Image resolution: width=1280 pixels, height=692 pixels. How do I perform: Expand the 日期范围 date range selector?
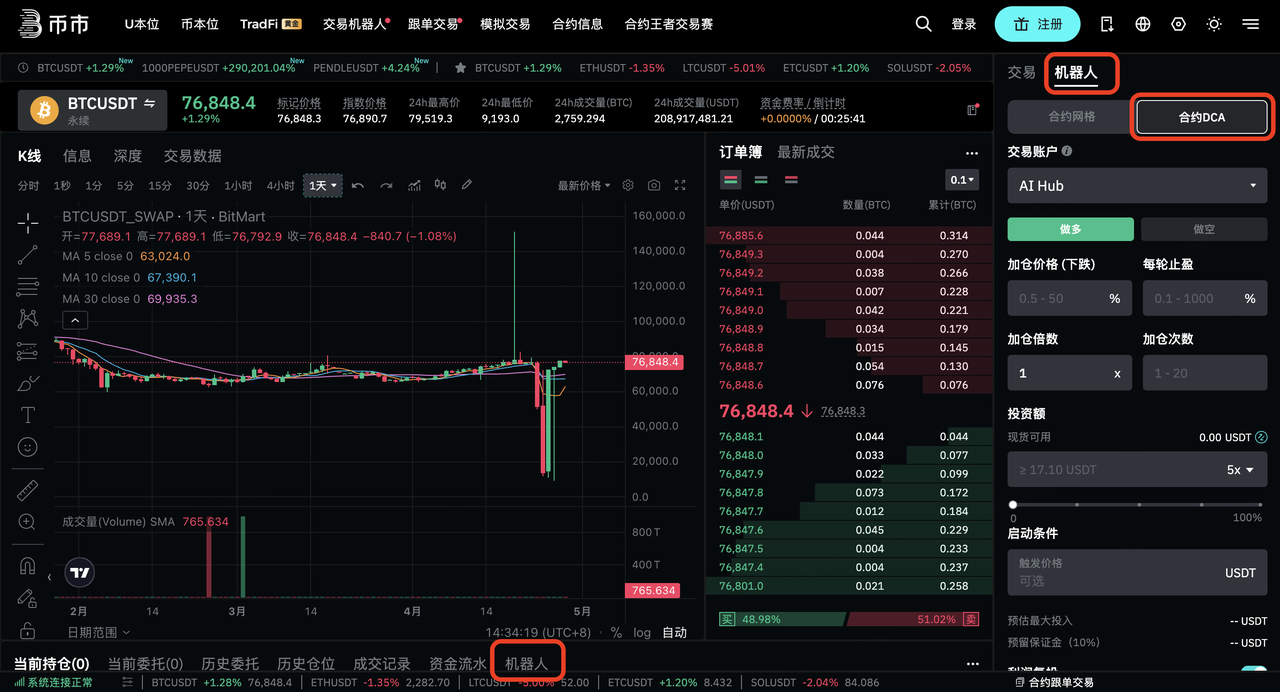98,633
